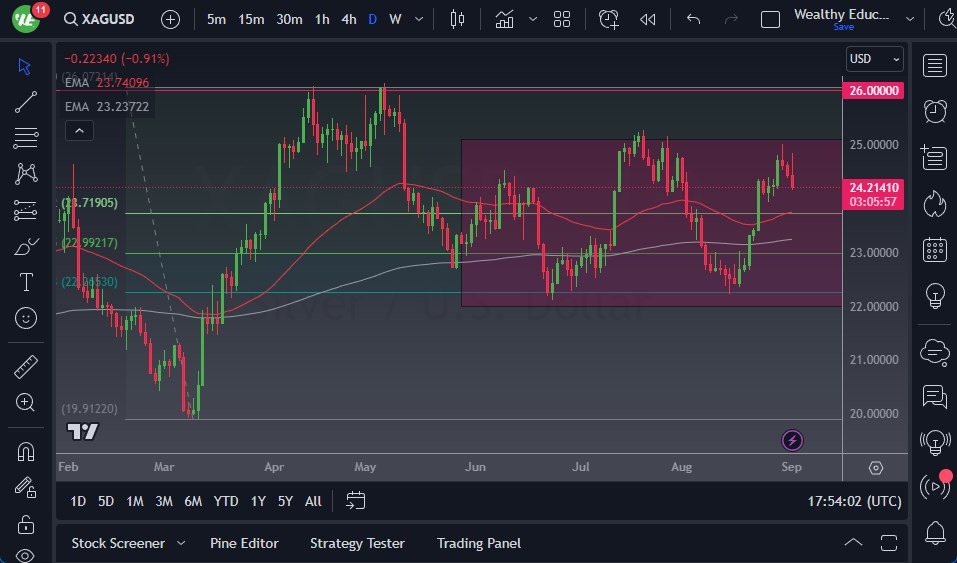
Task: Open the Replay rewind icon
Action: point(648,19)
